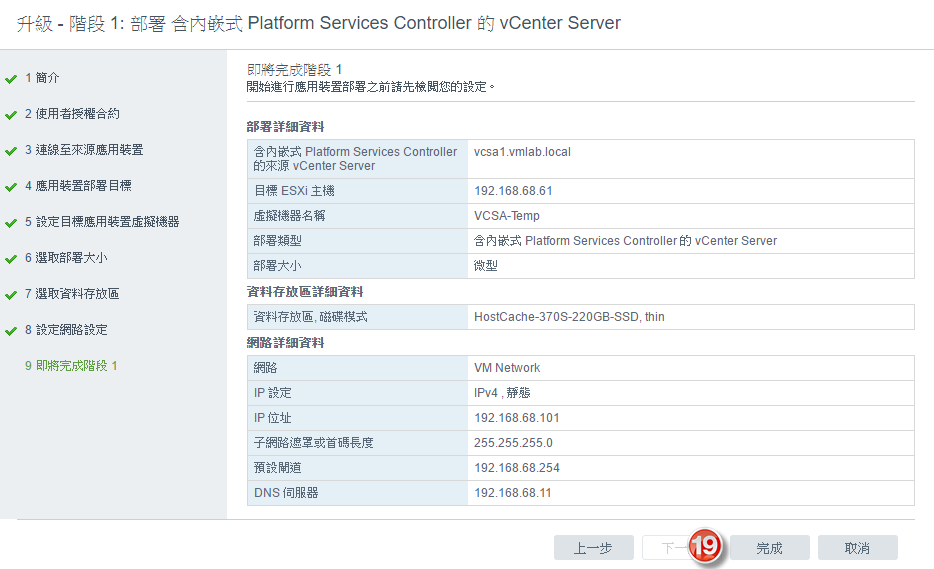Image resolution: width=934 pixels, height=569 pixels.
Task: Click datastore value HostCache-370S-220GB-SSD, thin
Action: [569, 317]
